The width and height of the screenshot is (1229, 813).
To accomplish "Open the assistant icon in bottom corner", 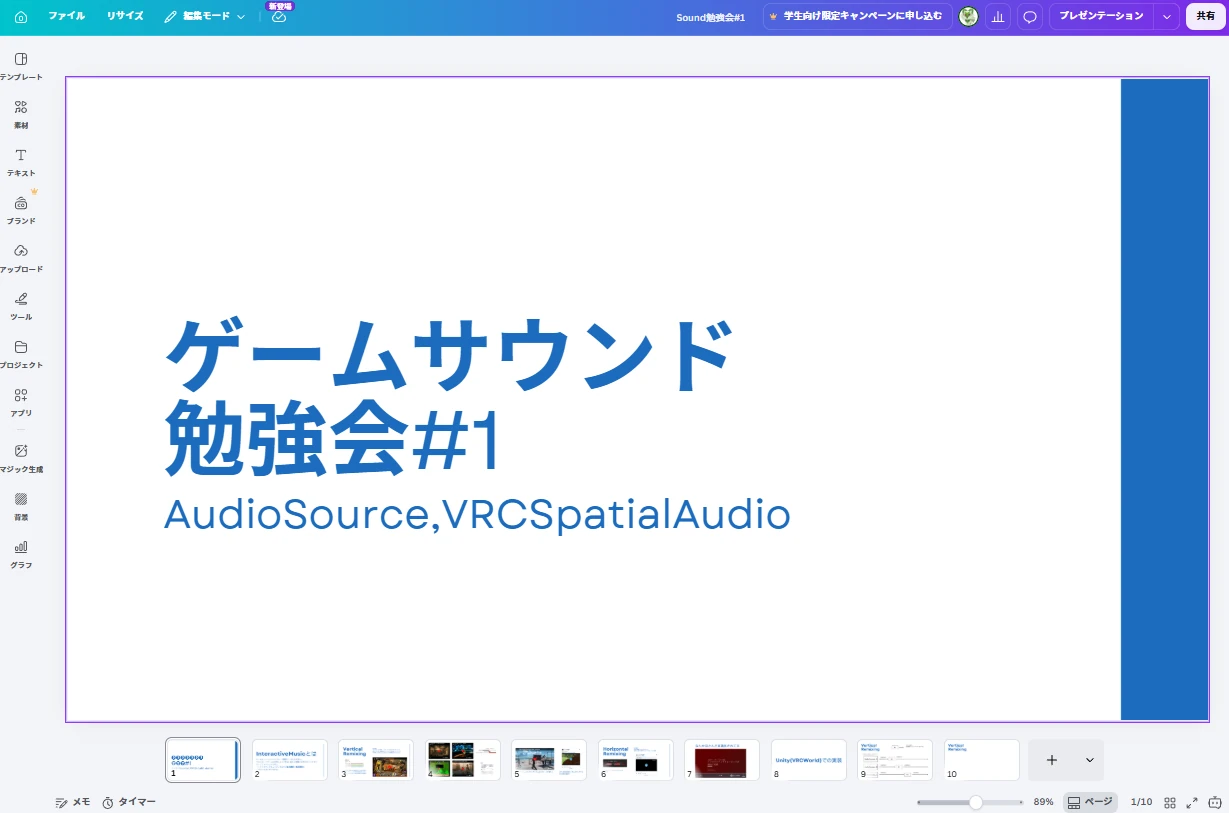I will (1215, 802).
